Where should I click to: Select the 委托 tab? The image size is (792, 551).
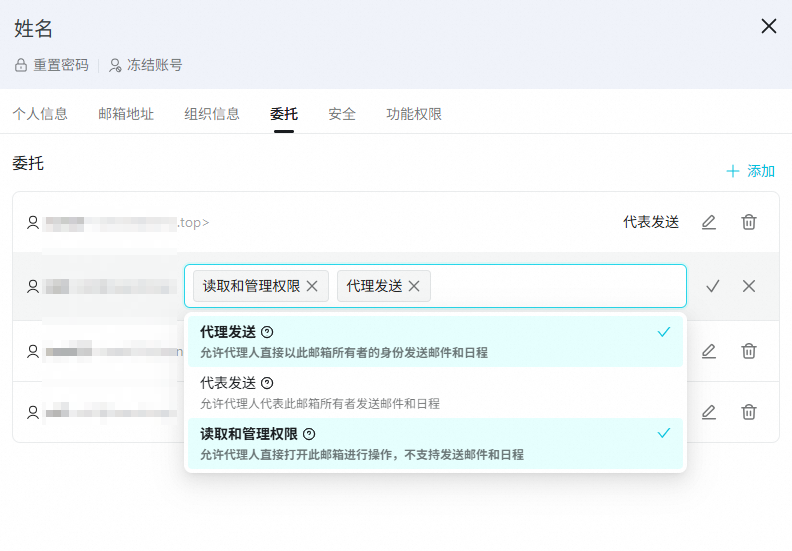point(284,114)
